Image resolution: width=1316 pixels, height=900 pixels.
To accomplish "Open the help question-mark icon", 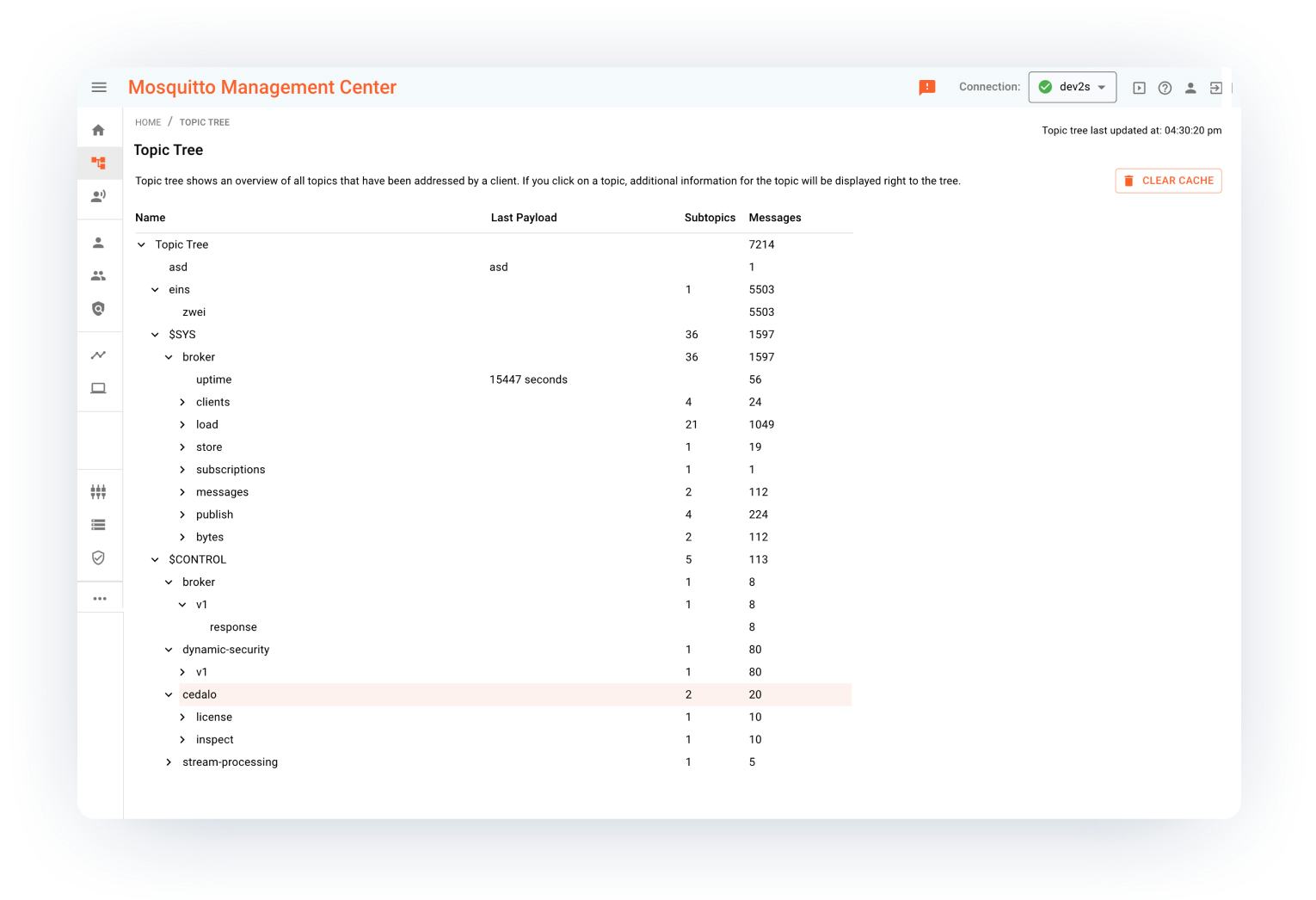I will tap(1165, 88).
